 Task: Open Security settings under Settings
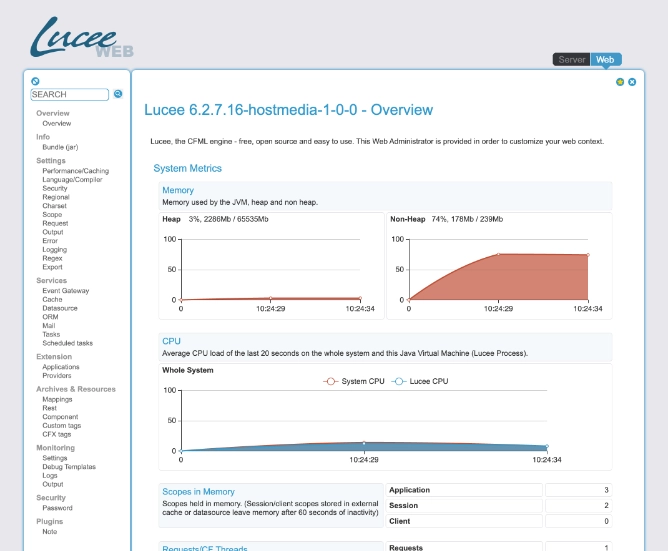click(x=55, y=188)
